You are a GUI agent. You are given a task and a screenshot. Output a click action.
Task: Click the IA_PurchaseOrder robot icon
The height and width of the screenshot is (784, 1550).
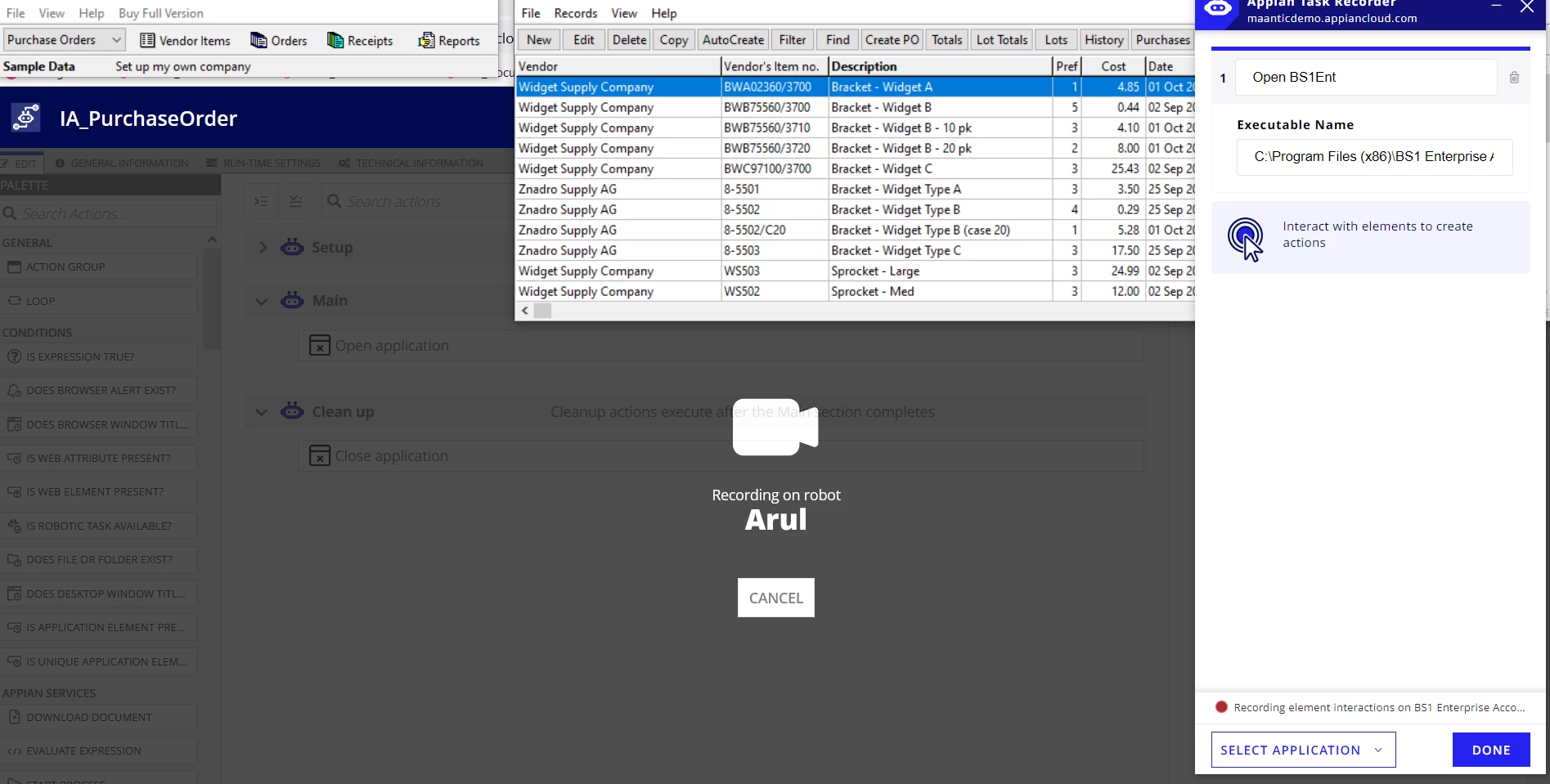coord(25,119)
